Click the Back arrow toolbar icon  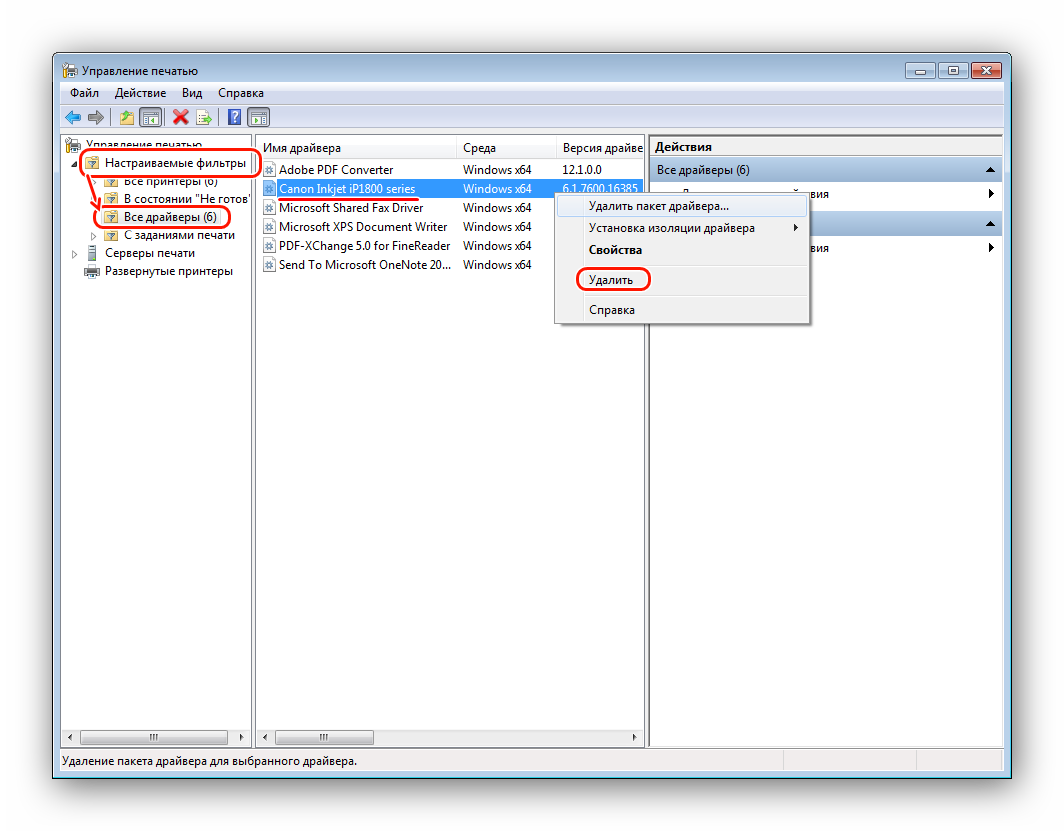coord(73,117)
